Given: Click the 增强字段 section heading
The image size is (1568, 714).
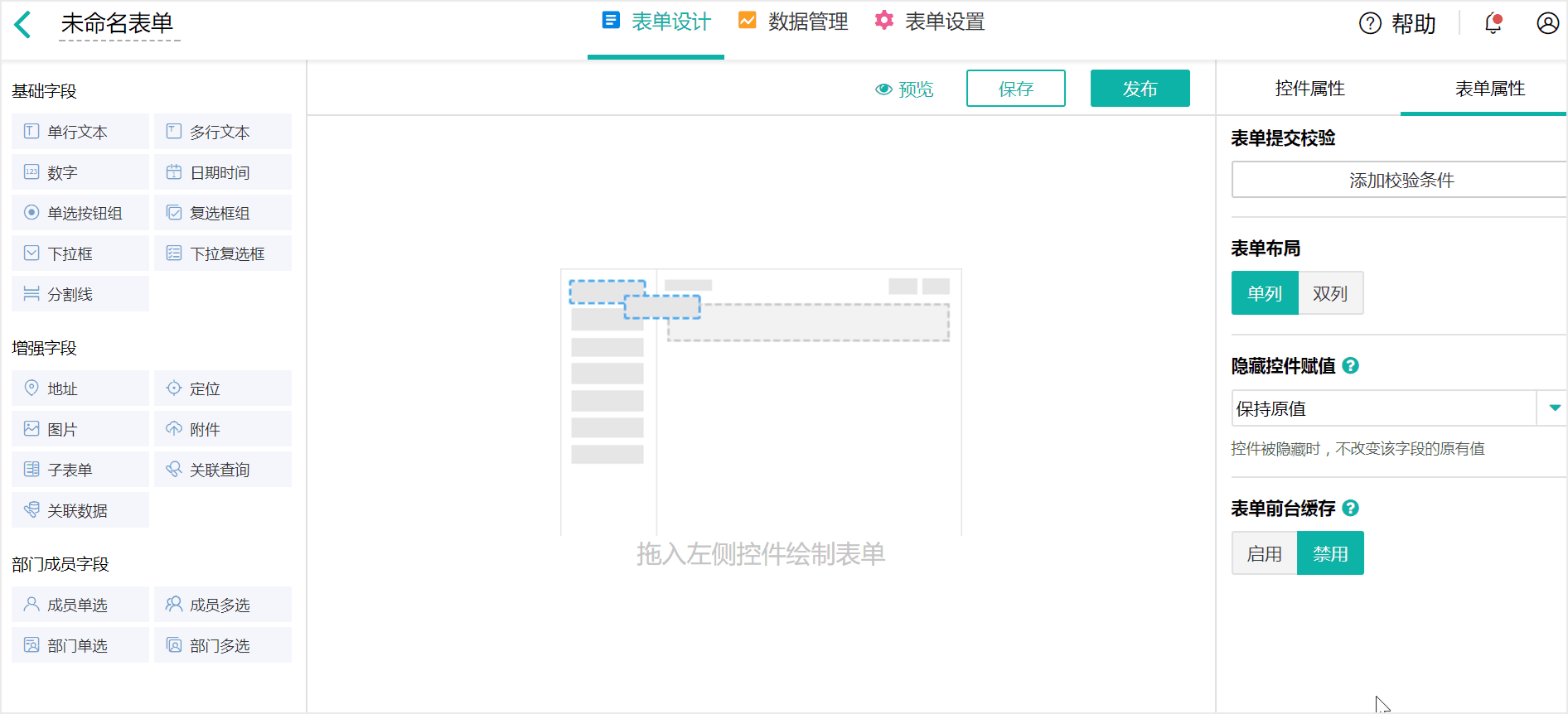Looking at the screenshot, I should (x=44, y=348).
